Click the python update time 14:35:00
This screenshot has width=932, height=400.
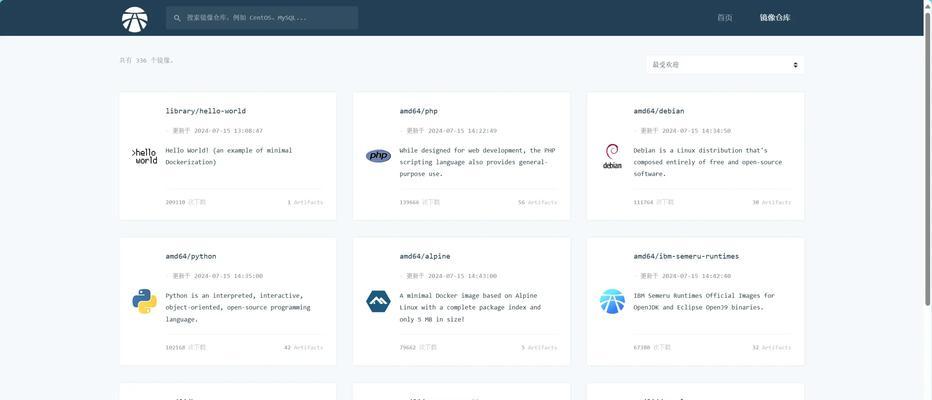tap(217, 276)
